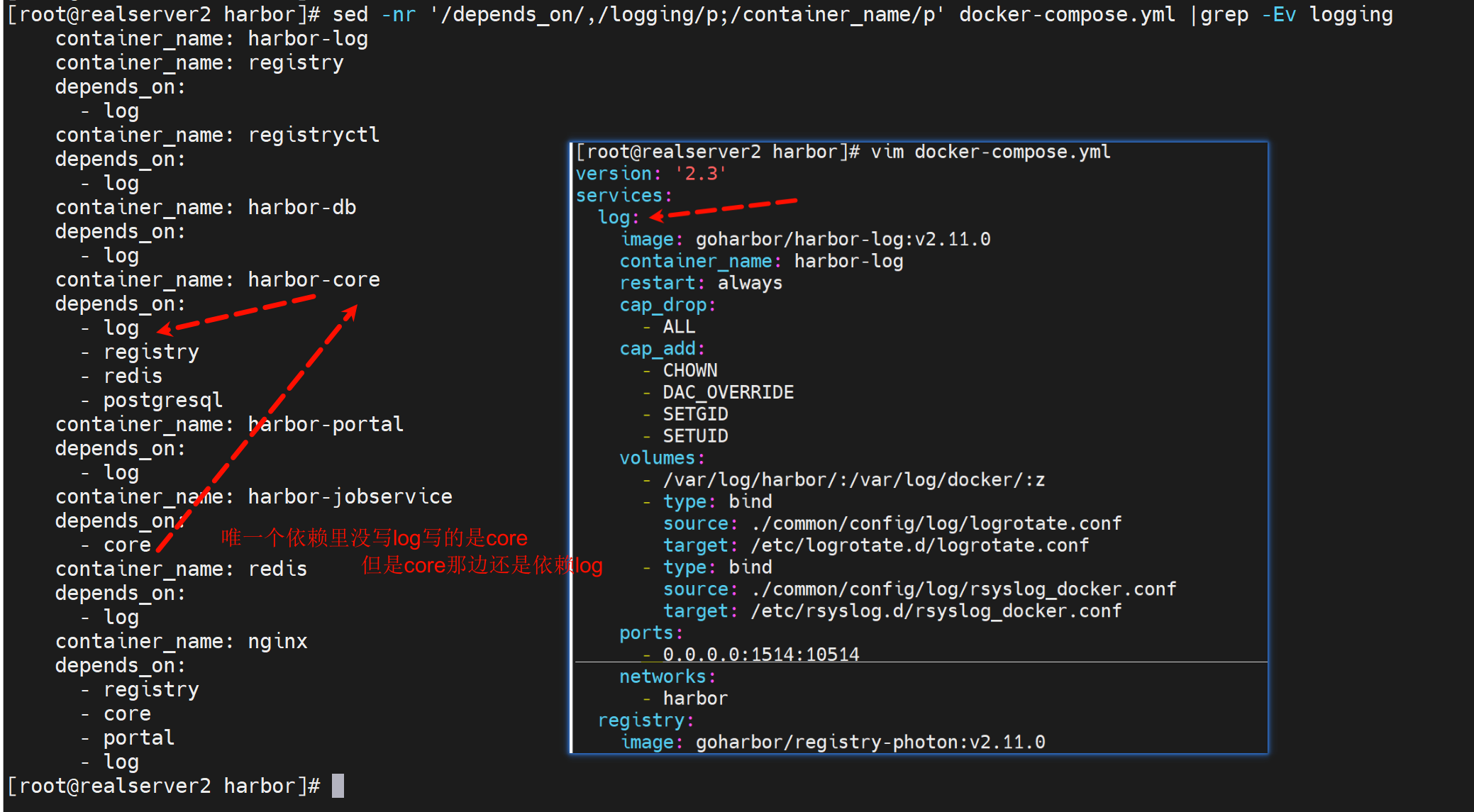Click red arrowhead pointing toward harbor-core line
The image size is (1474, 812).
coord(350,311)
